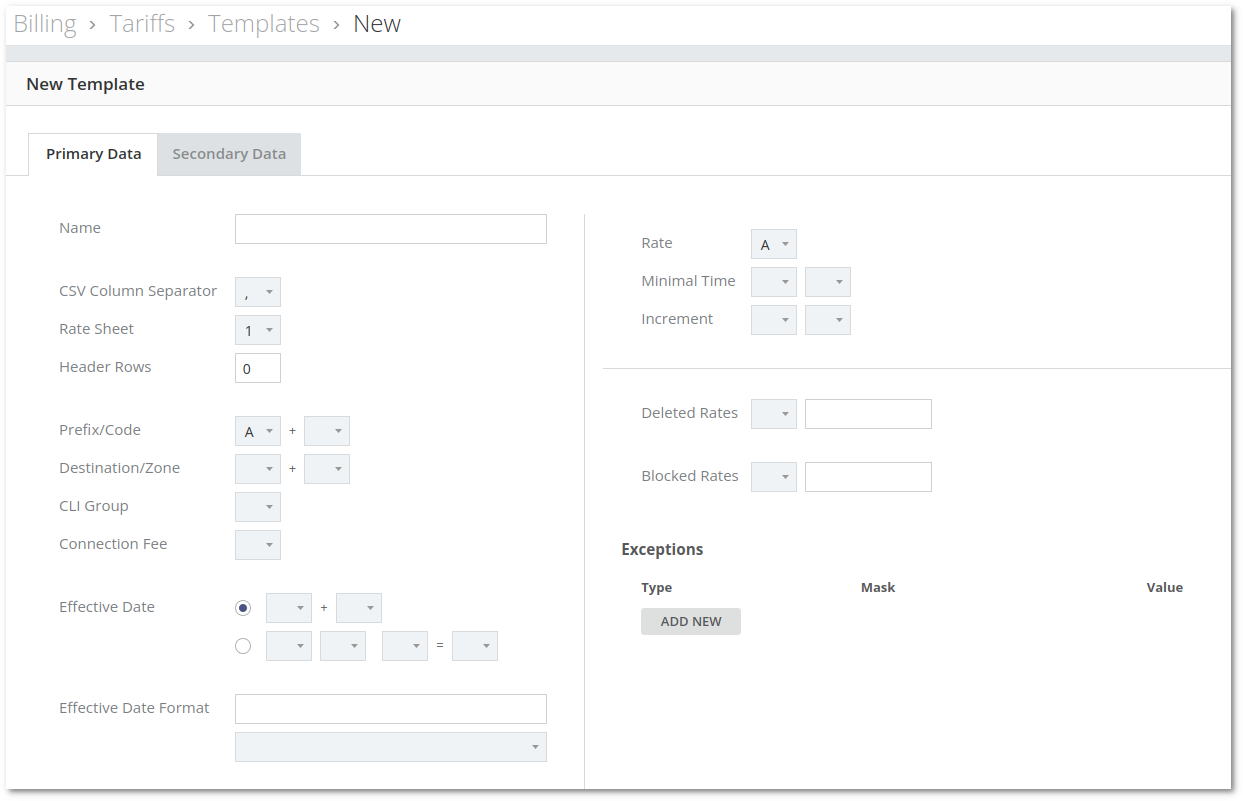The width and height of the screenshot is (1243, 801).
Task: Open the Rate column dropdown
Action: tap(774, 244)
